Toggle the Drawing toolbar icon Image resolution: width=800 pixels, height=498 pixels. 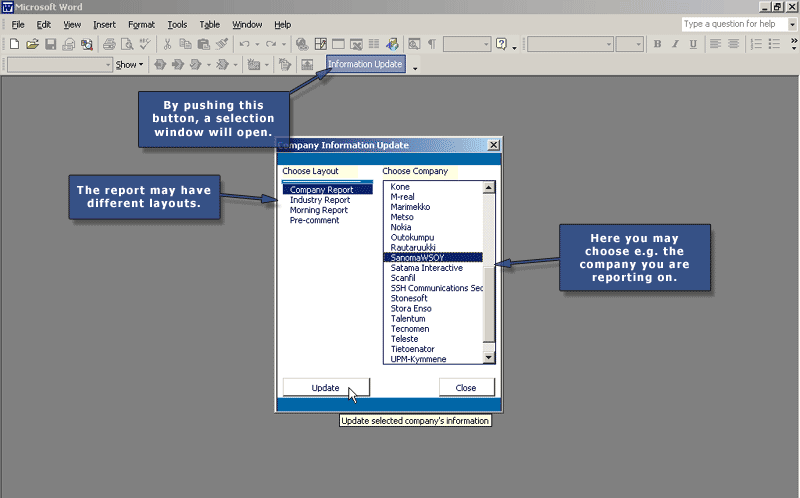(392, 44)
